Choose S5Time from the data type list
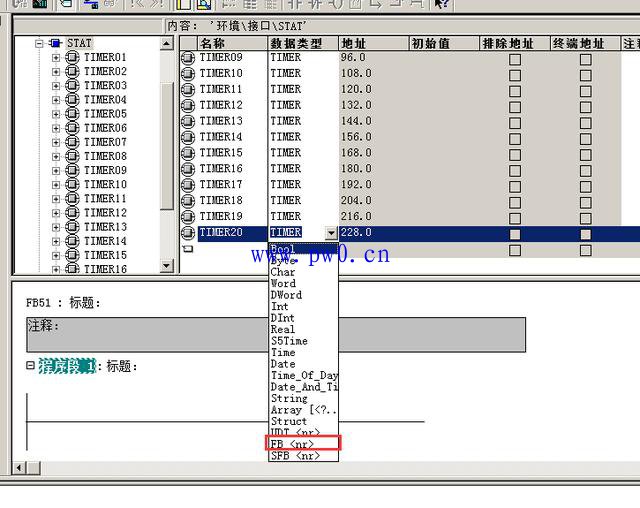 tap(303, 341)
